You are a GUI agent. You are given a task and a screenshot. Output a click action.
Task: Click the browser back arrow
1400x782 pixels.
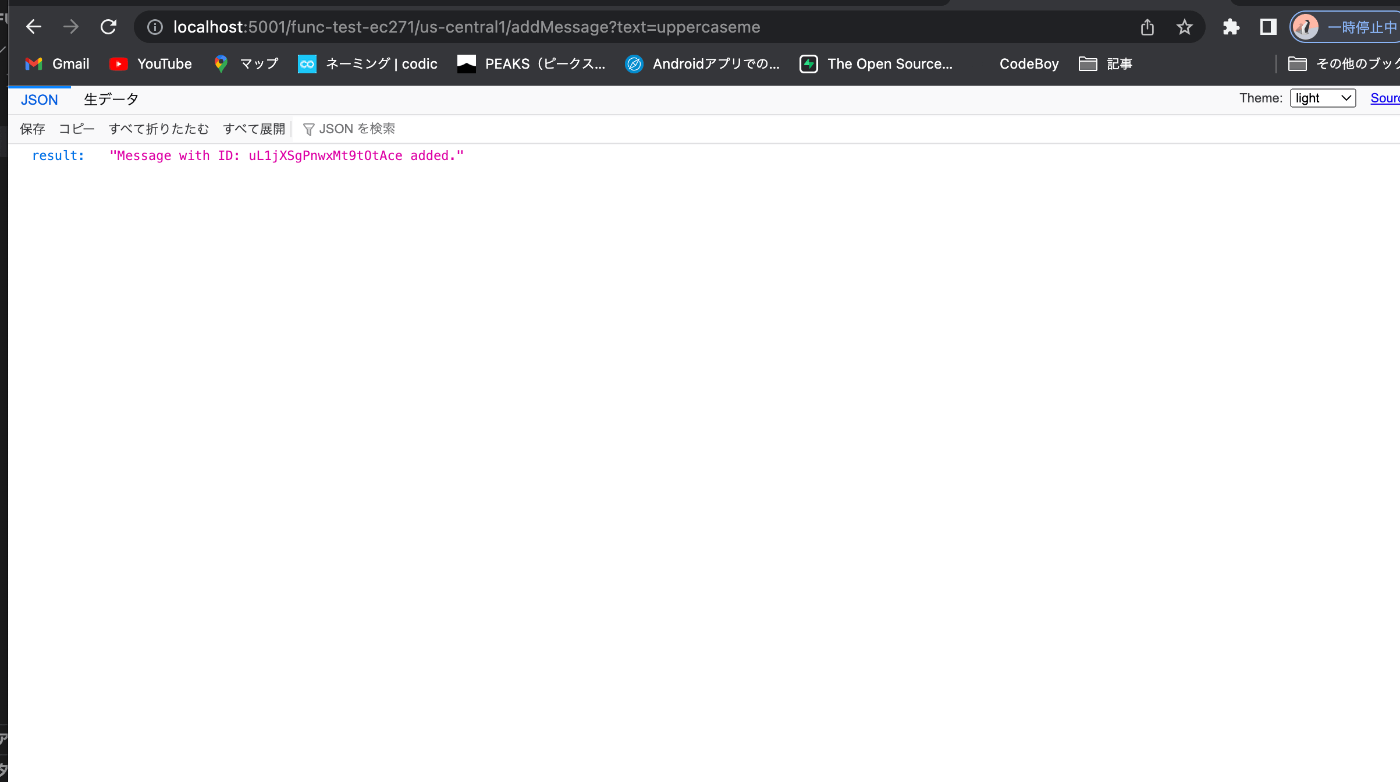(33, 27)
